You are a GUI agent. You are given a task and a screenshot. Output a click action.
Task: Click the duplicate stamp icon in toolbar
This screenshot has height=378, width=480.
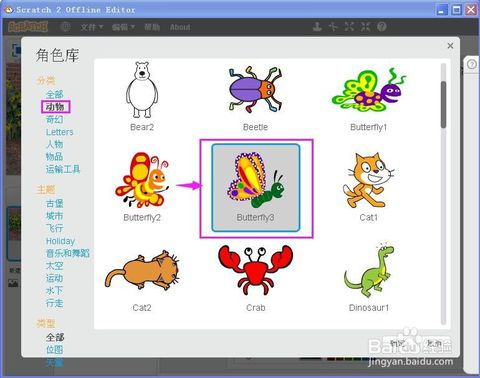click(x=317, y=27)
